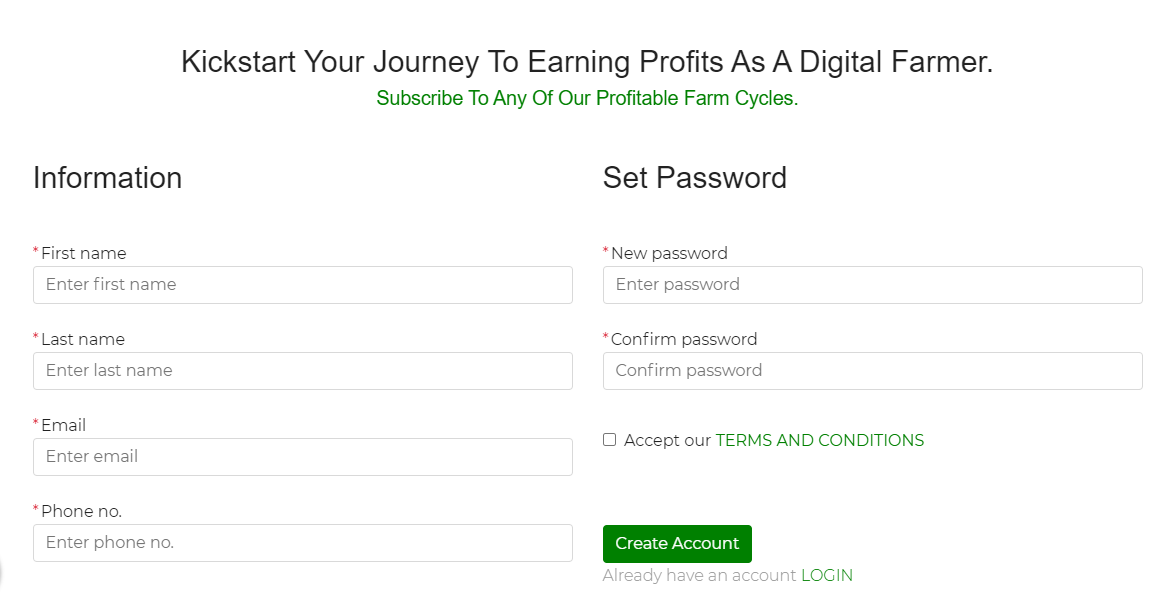The height and width of the screenshot is (596, 1172).
Task: Click the Create Account button
Action: (x=677, y=544)
